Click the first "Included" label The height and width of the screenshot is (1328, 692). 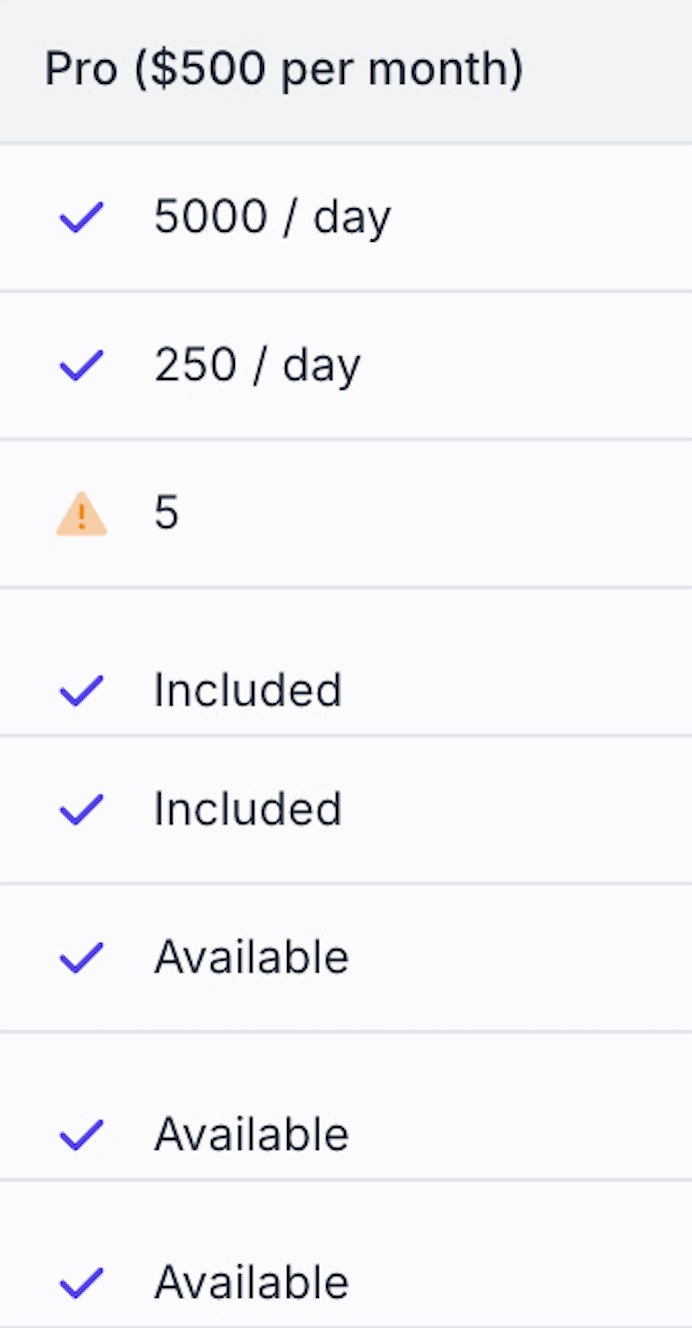(x=247, y=690)
